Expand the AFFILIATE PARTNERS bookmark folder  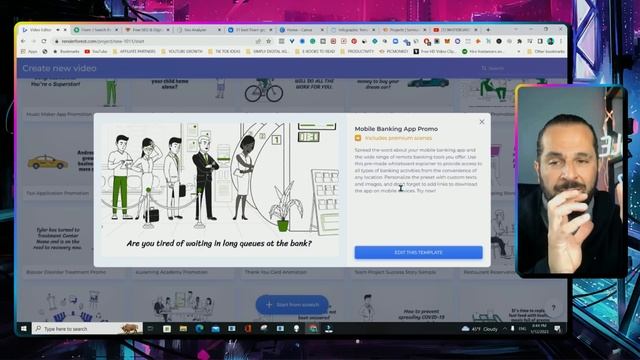click(134, 51)
